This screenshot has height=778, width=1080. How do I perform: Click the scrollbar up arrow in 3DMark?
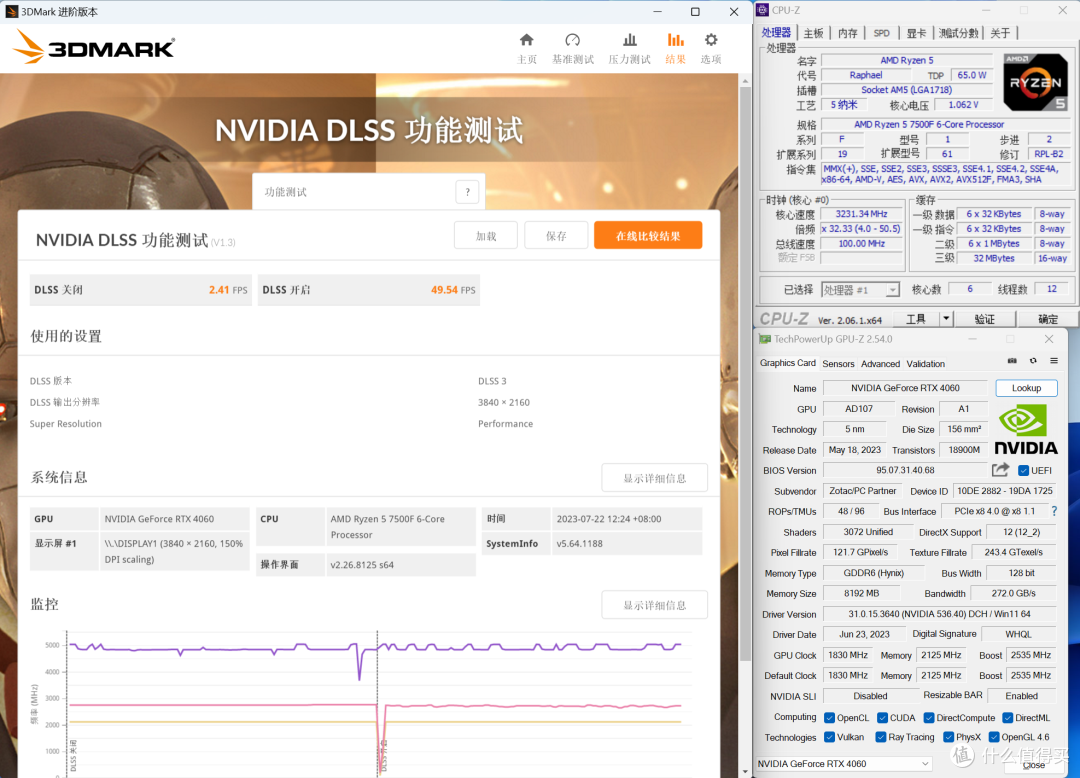click(x=745, y=81)
